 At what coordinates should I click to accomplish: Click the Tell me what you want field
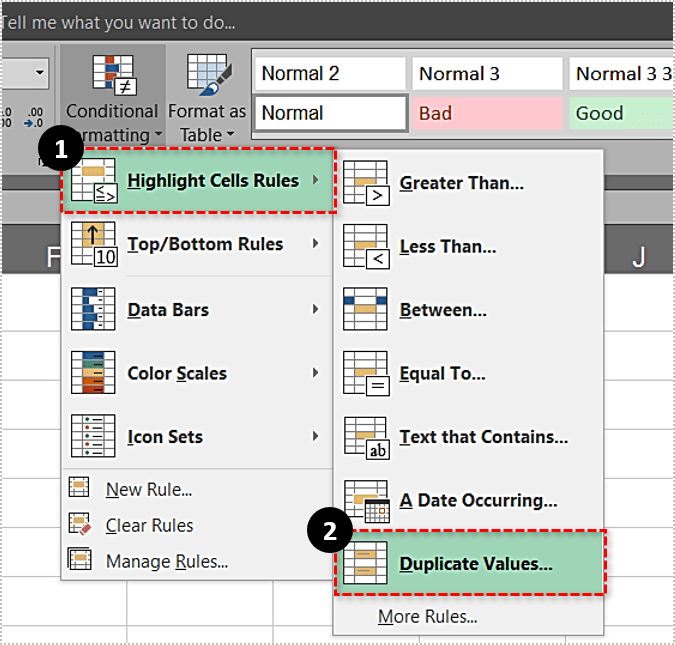pos(120,21)
